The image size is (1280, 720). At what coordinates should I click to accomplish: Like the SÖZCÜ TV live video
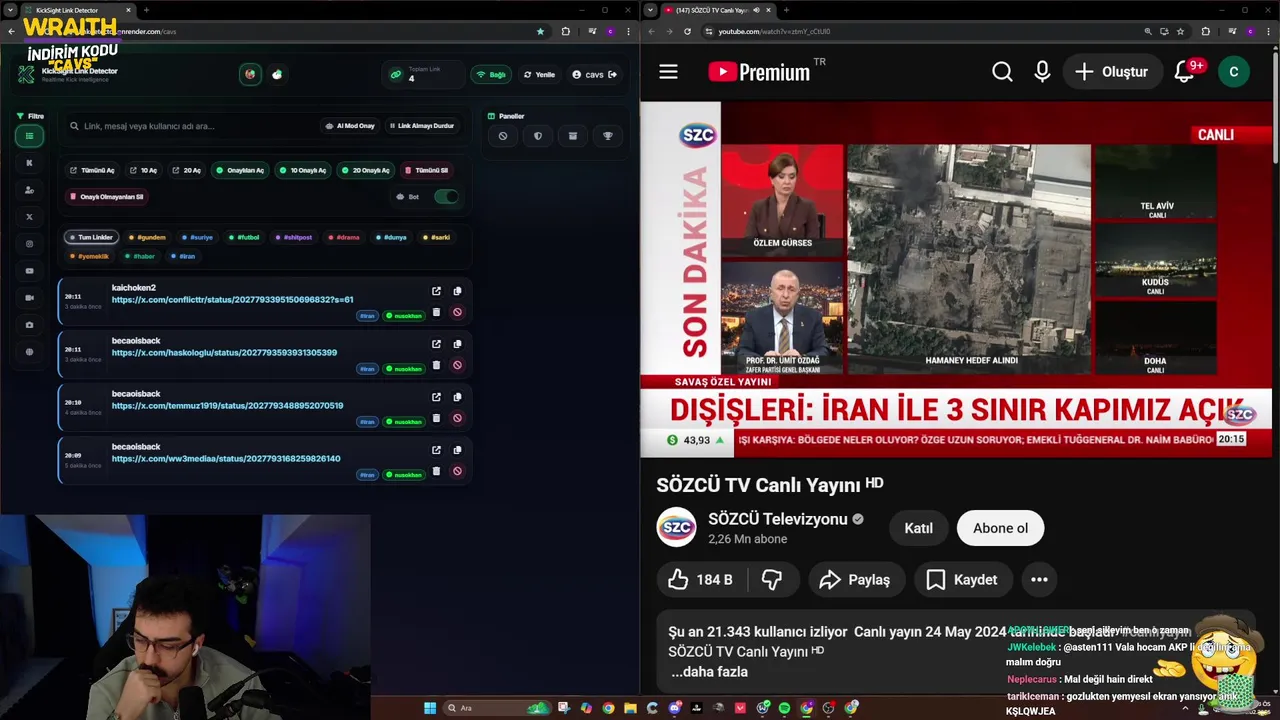click(x=700, y=580)
